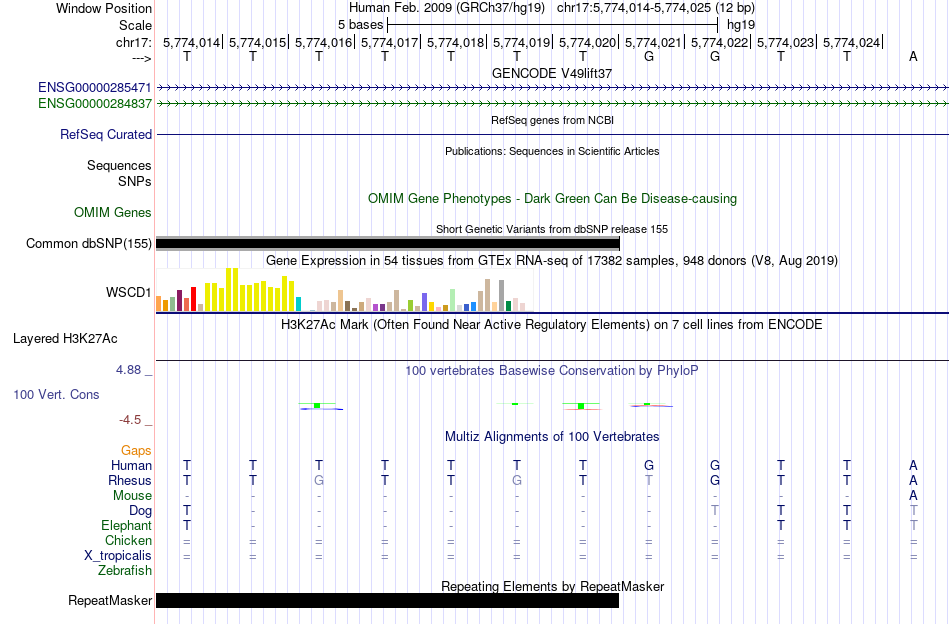Open Common dbSNP(155) track label
This screenshot has width=950, height=624.
coord(88,244)
